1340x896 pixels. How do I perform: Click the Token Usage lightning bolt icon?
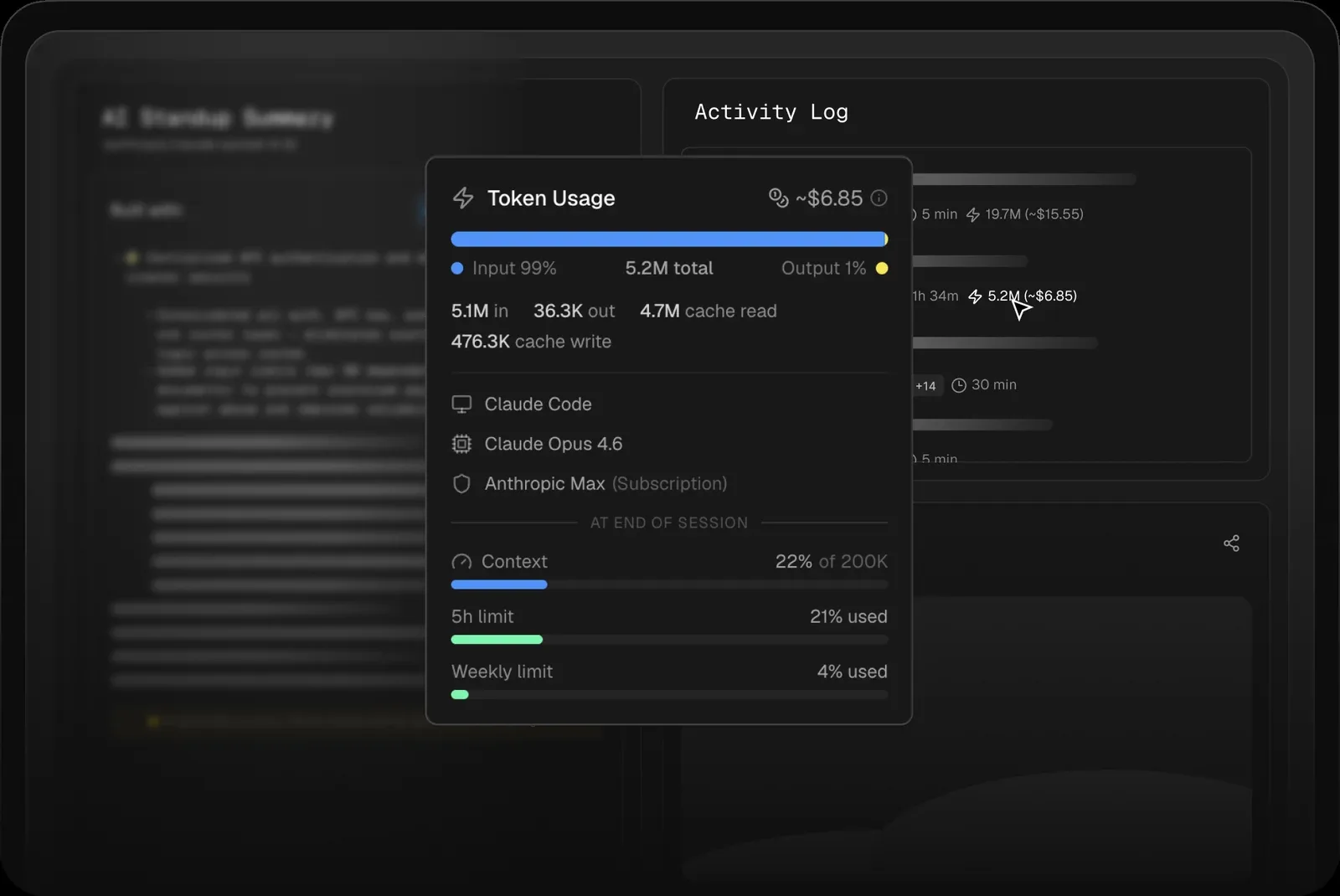coord(463,198)
